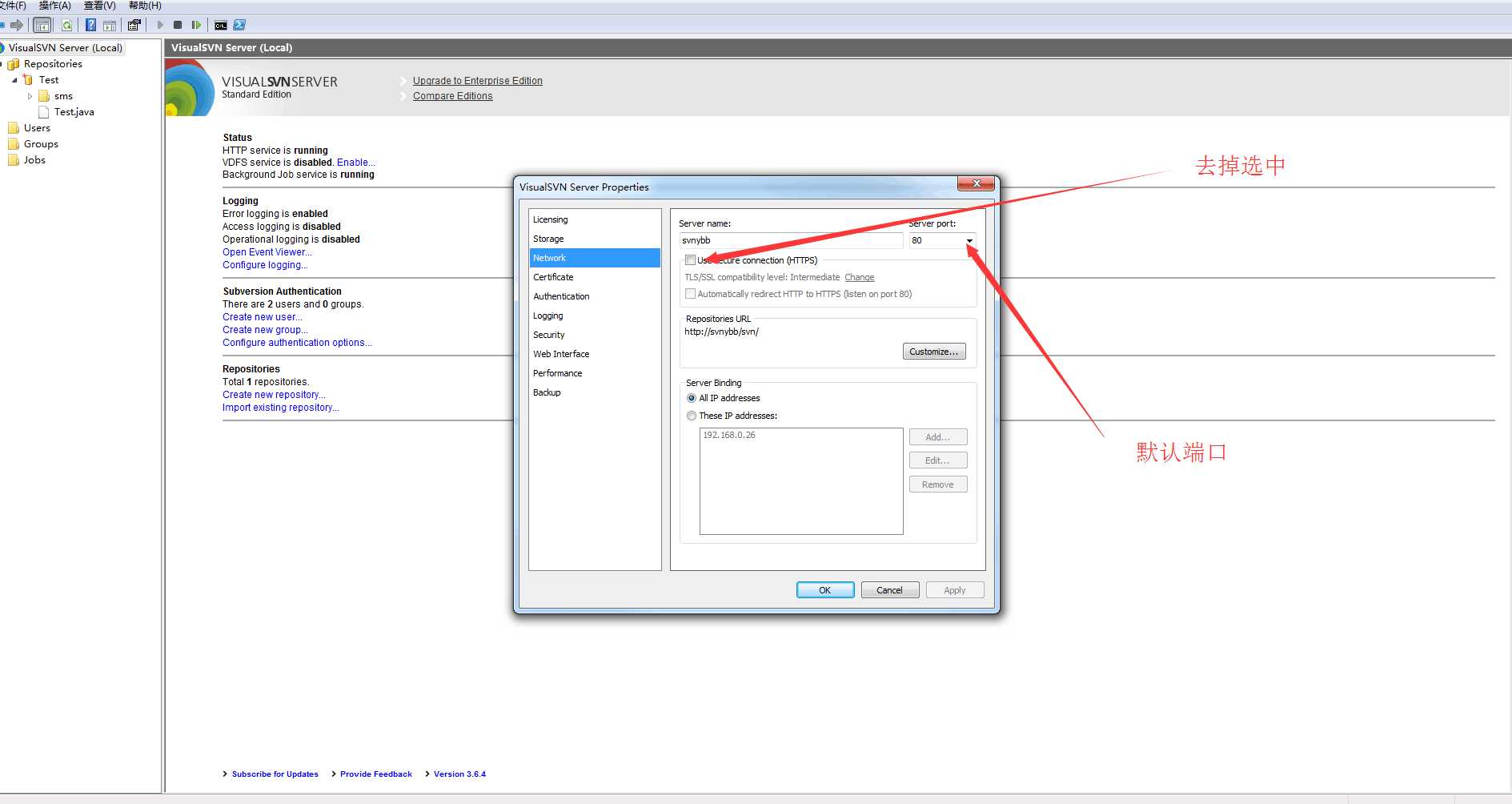Click the Customize... button
This screenshot has width=1512, height=804.
tap(934, 352)
